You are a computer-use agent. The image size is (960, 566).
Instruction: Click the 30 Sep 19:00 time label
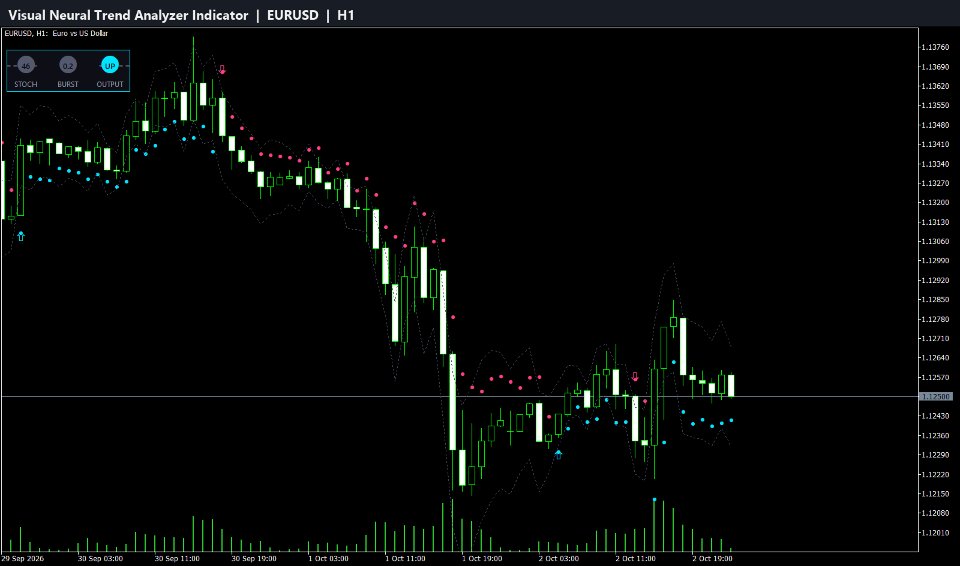[254, 559]
